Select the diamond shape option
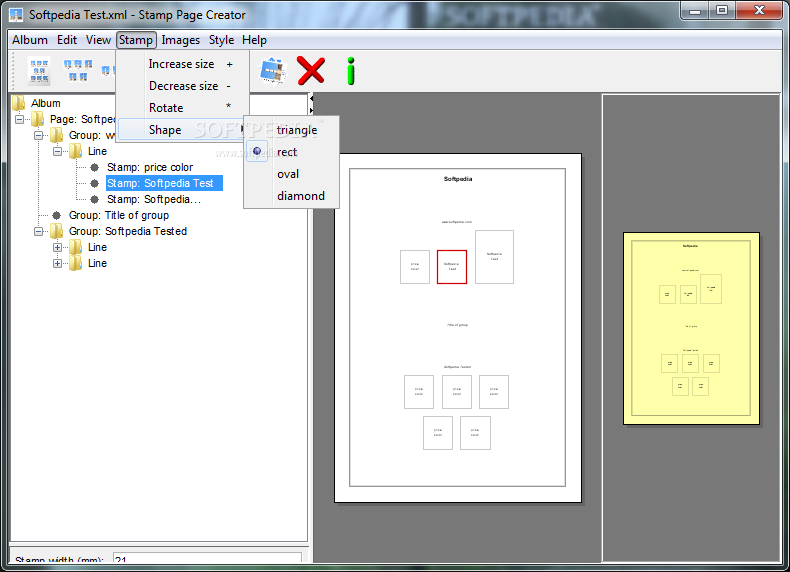The image size is (790, 572). click(292, 196)
